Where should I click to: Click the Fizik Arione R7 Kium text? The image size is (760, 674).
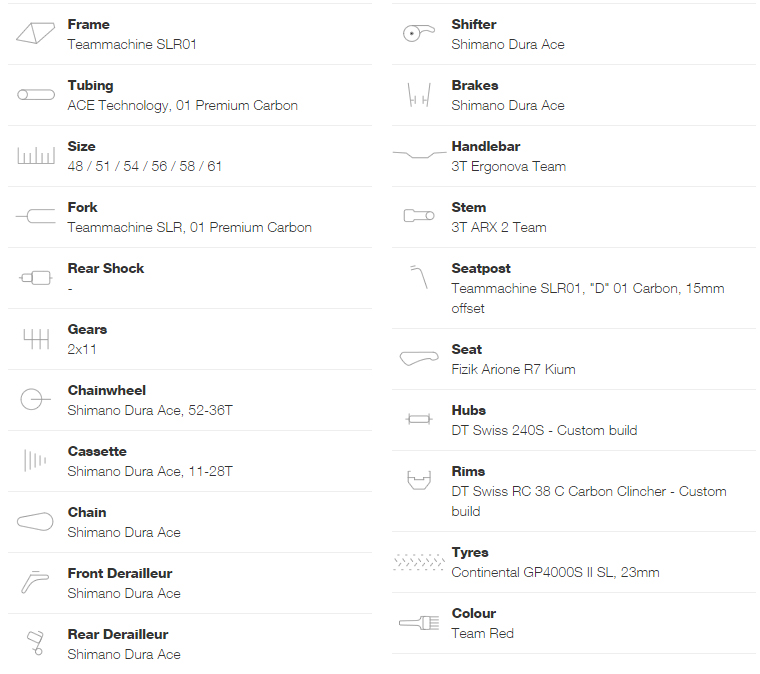(513, 370)
